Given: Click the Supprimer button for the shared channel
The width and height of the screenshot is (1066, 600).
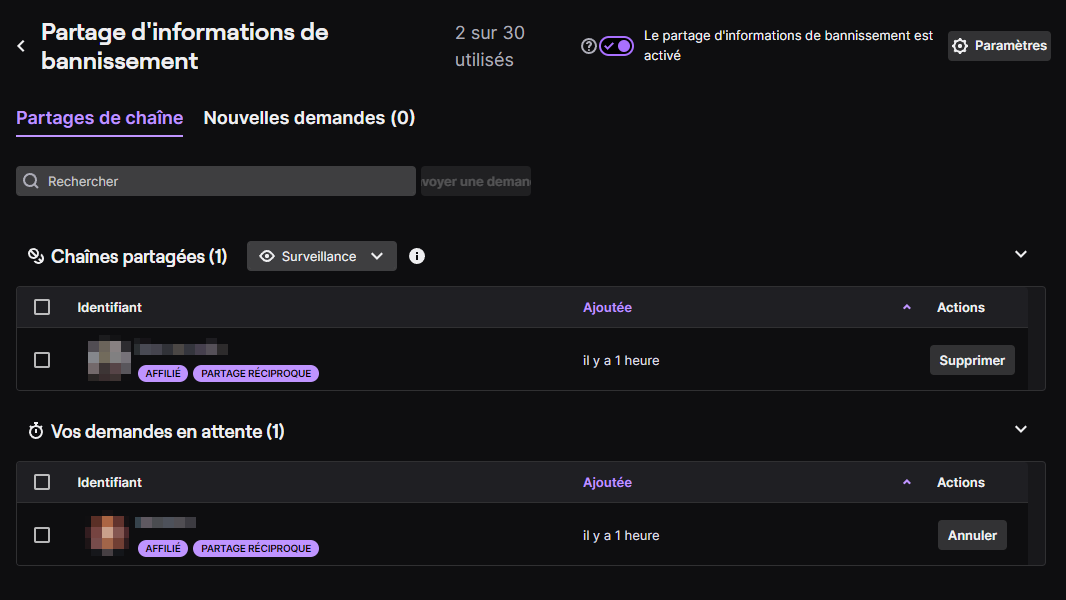Looking at the screenshot, I should point(972,360).
